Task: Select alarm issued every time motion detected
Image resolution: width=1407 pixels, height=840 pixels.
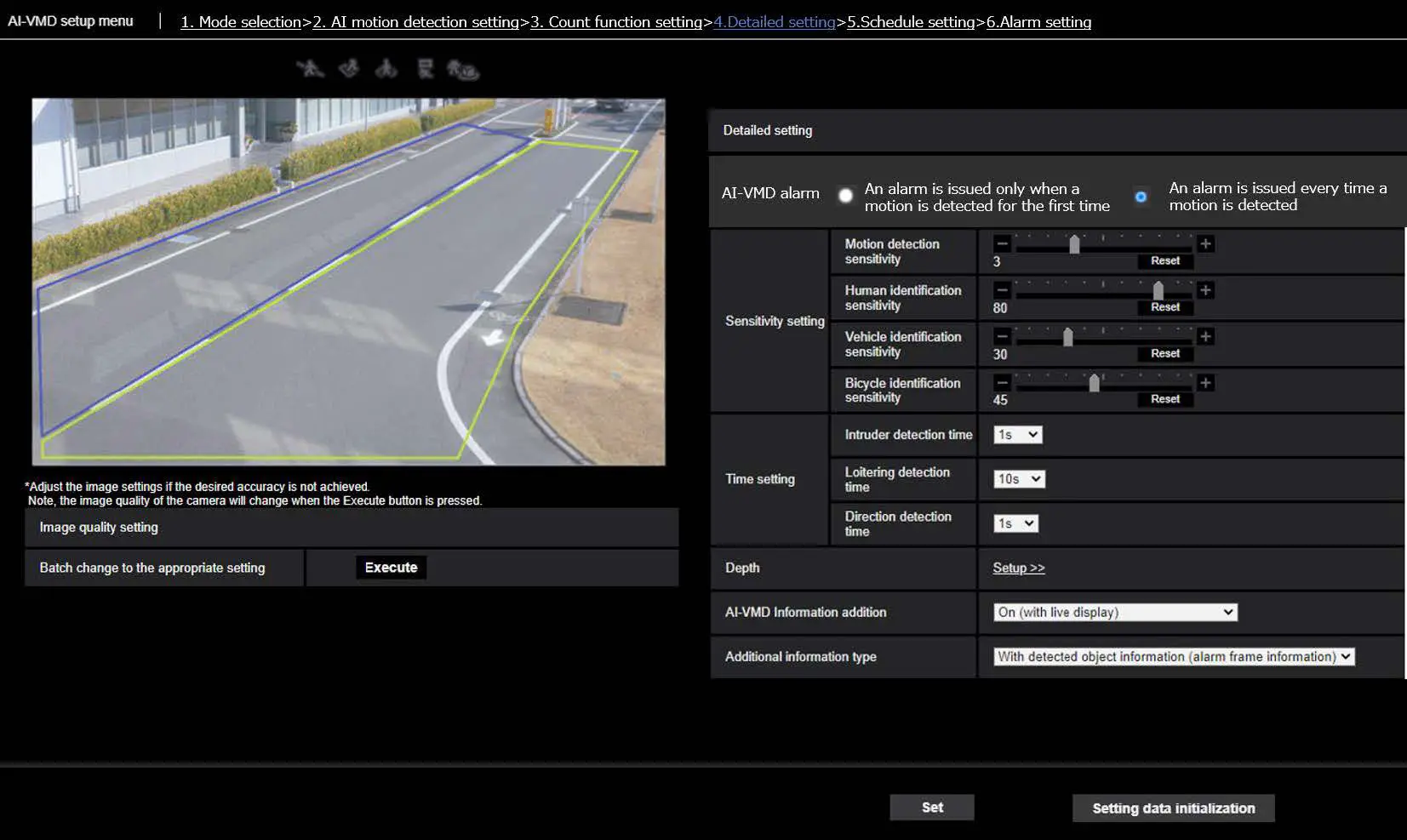Action: point(1141,197)
